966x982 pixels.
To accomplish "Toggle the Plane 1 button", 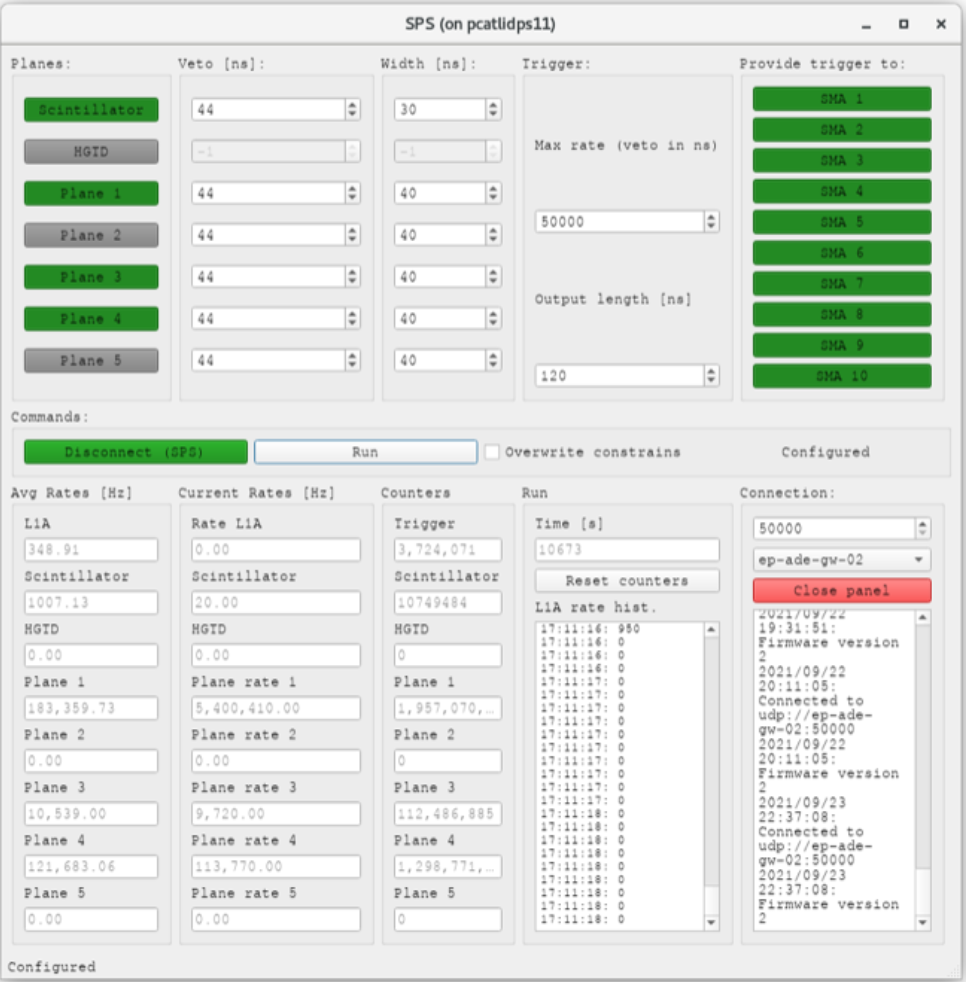I will tap(91, 194).
